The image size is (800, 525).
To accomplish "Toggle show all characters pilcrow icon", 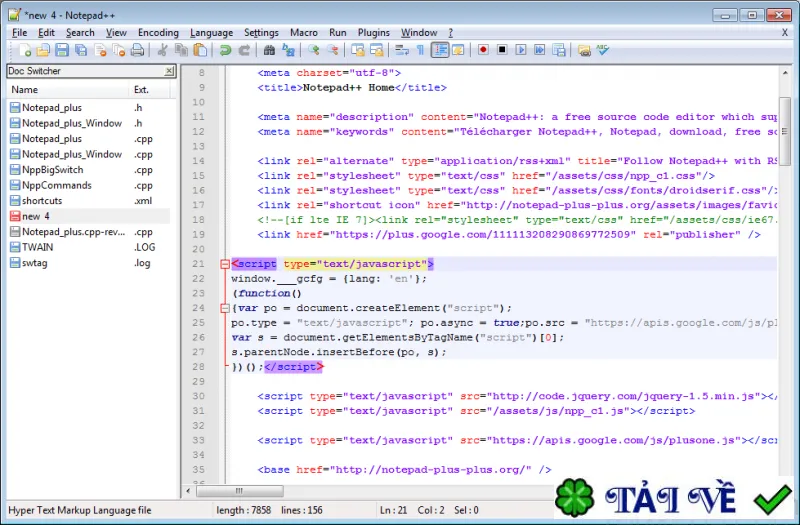I will (420, 50).
